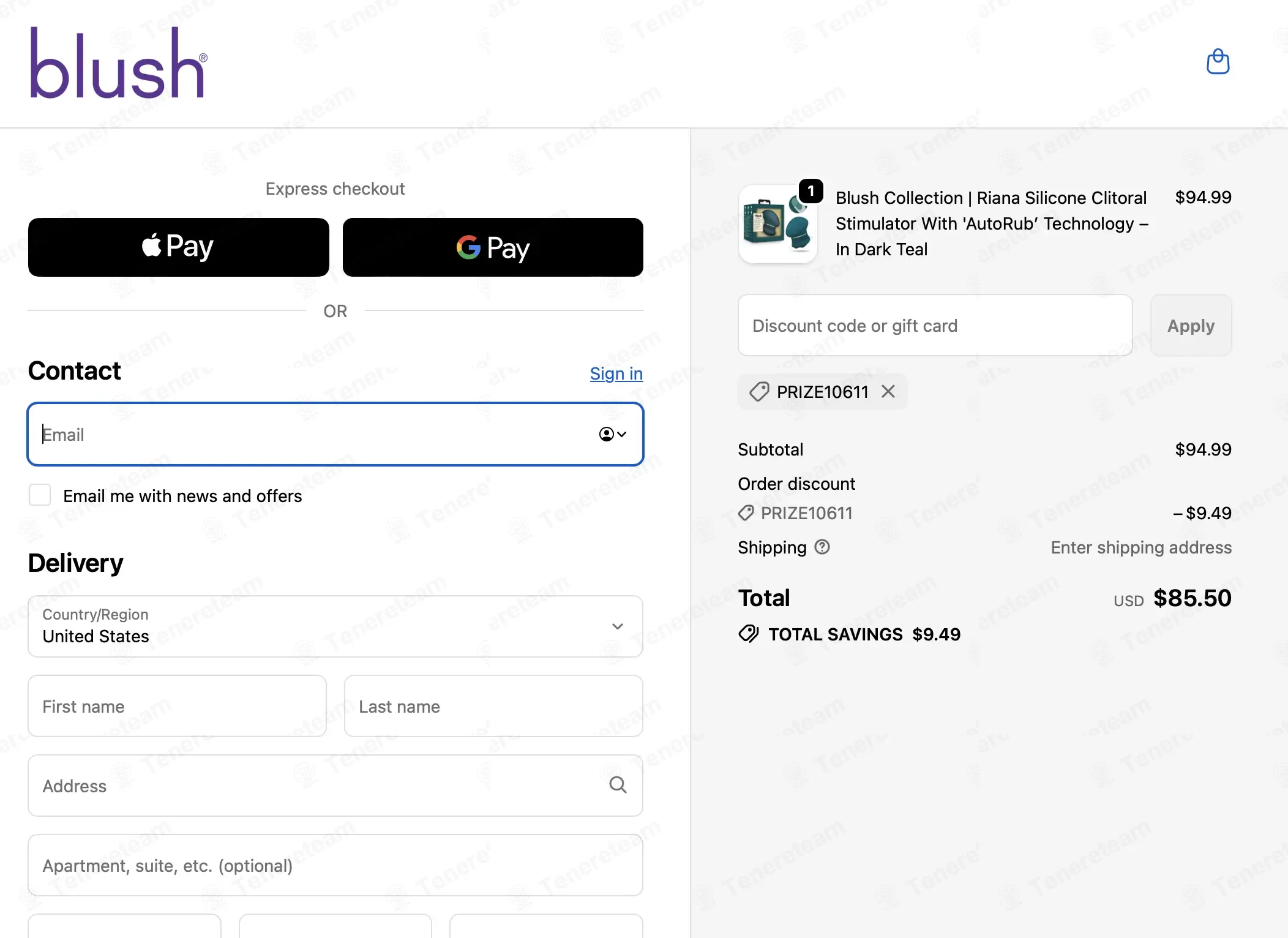Click the Discount code or gift card field
1288x938 pixels.
tap(935, 325)
